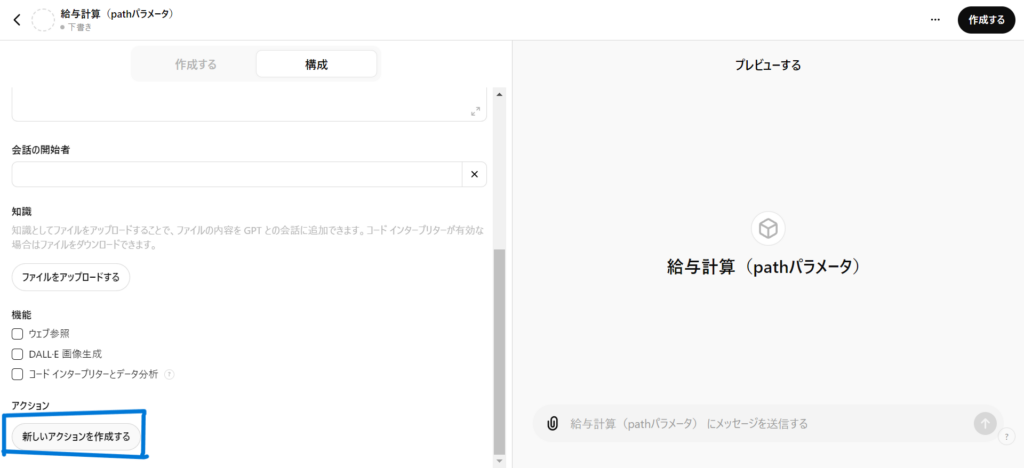The width and height of the screenshot is (1024, 468).
Task: Toggle コード インタープリターとデータ分析 checkbox
Action: 17,374
